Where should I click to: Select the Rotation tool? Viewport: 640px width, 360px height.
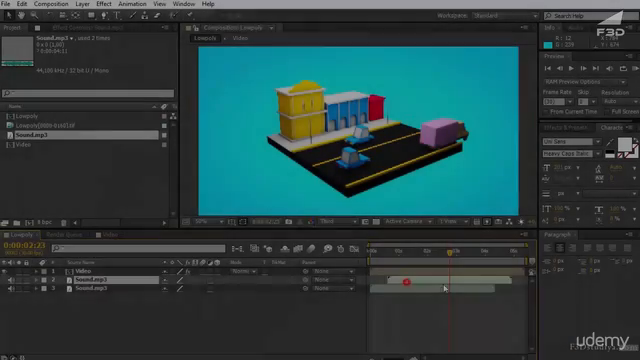point(49,16)
